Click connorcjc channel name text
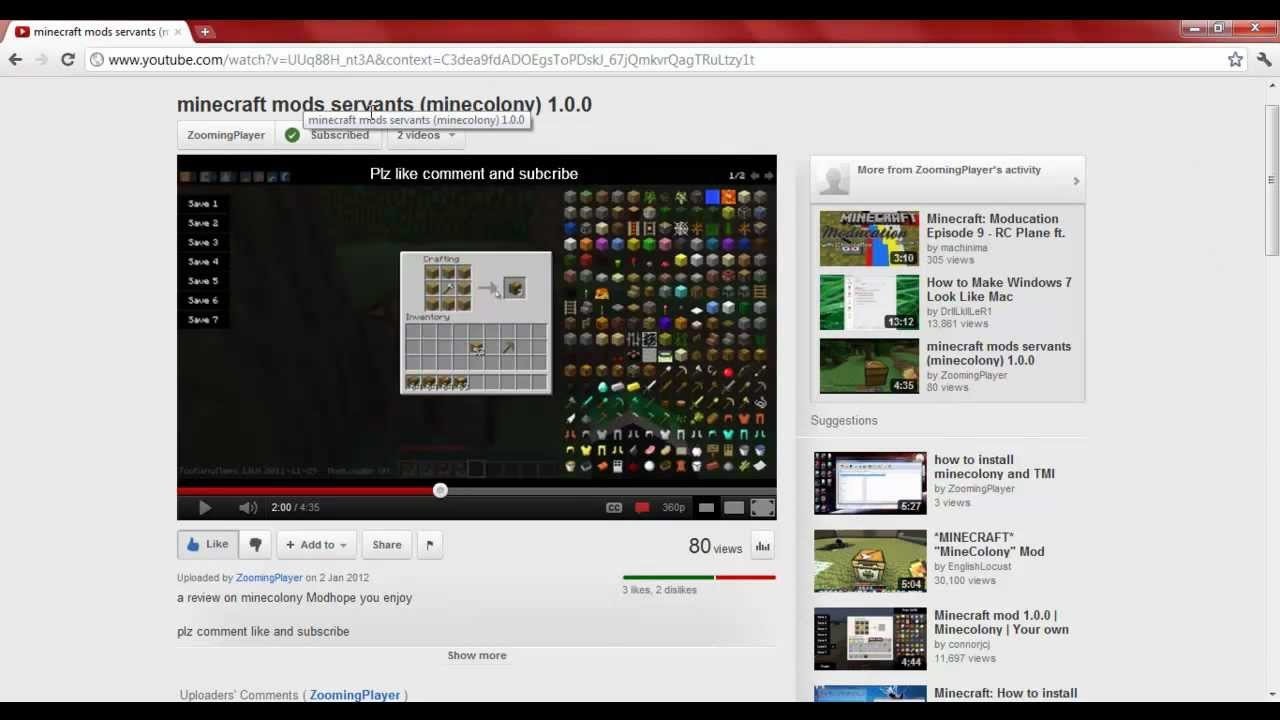The height and width of the screenshot is (720, 1280). (971, 644)
